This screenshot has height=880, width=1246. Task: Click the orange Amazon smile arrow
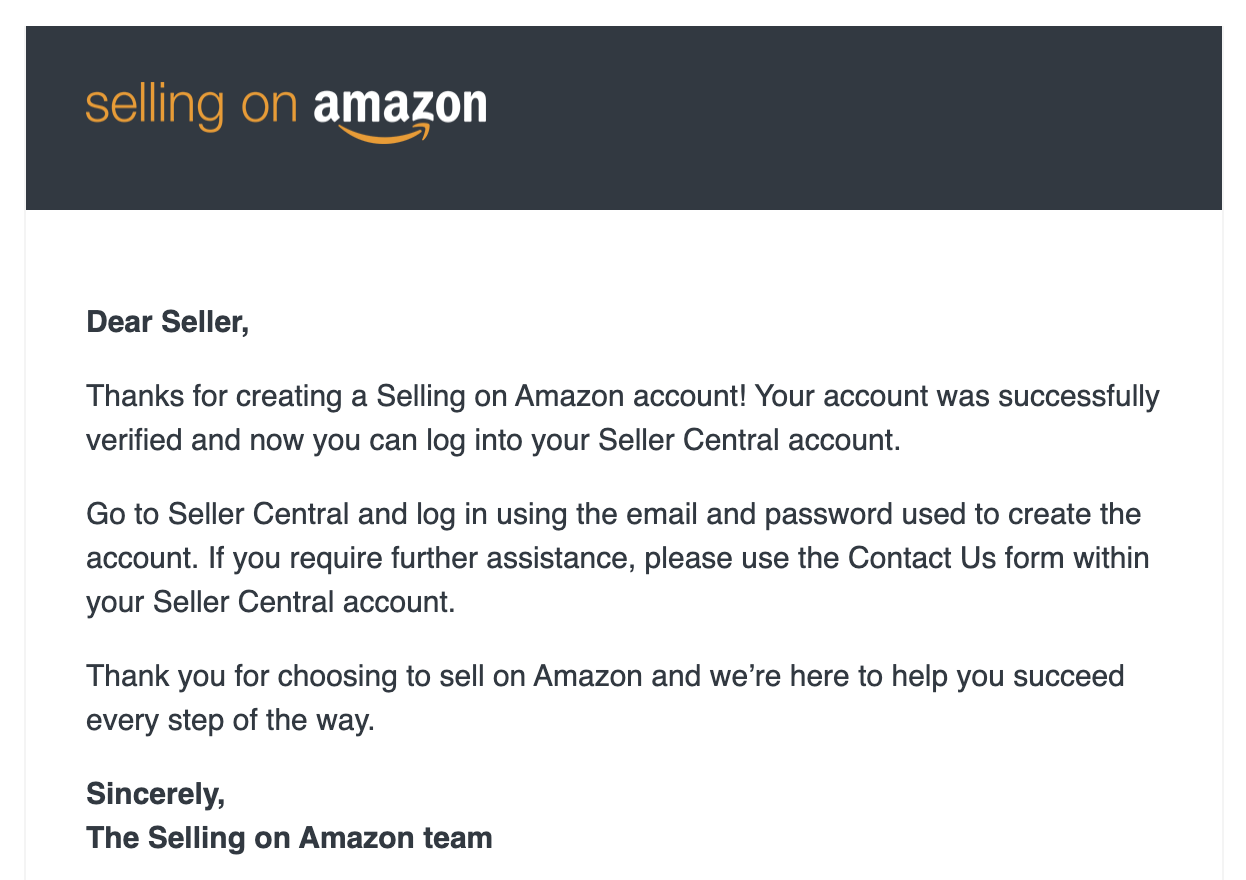tap(385, 133)
